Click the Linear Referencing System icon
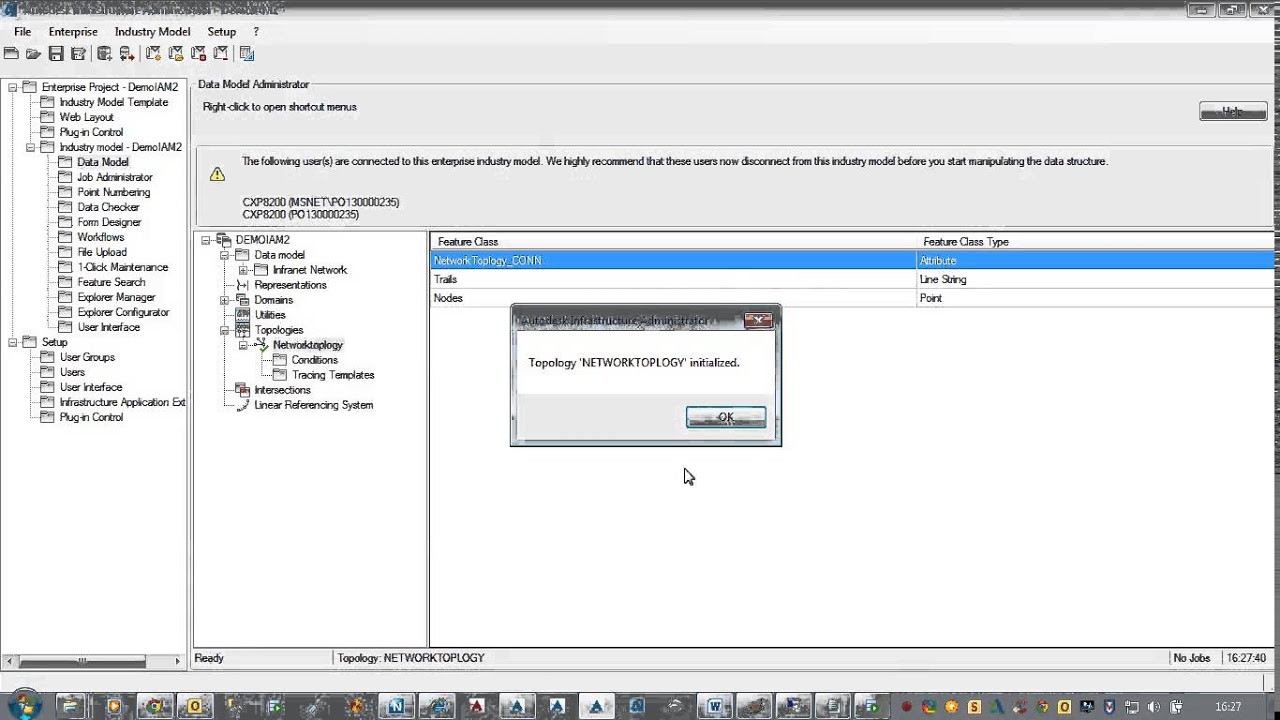 pos(242,405)
